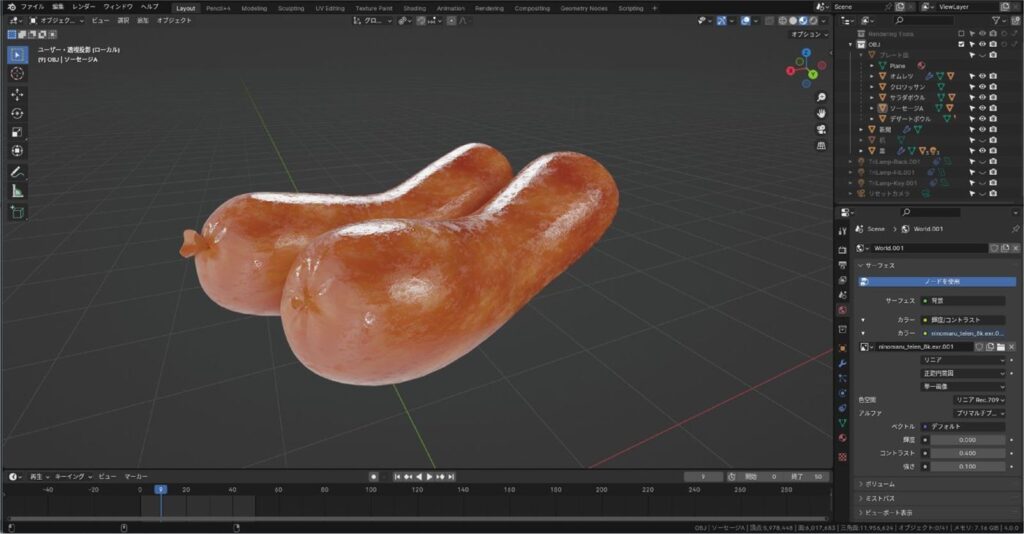This screenshot has height=534, width=1024.
Task: Adjust the 強さ 0.100 slider
Action: pos(968,467)
